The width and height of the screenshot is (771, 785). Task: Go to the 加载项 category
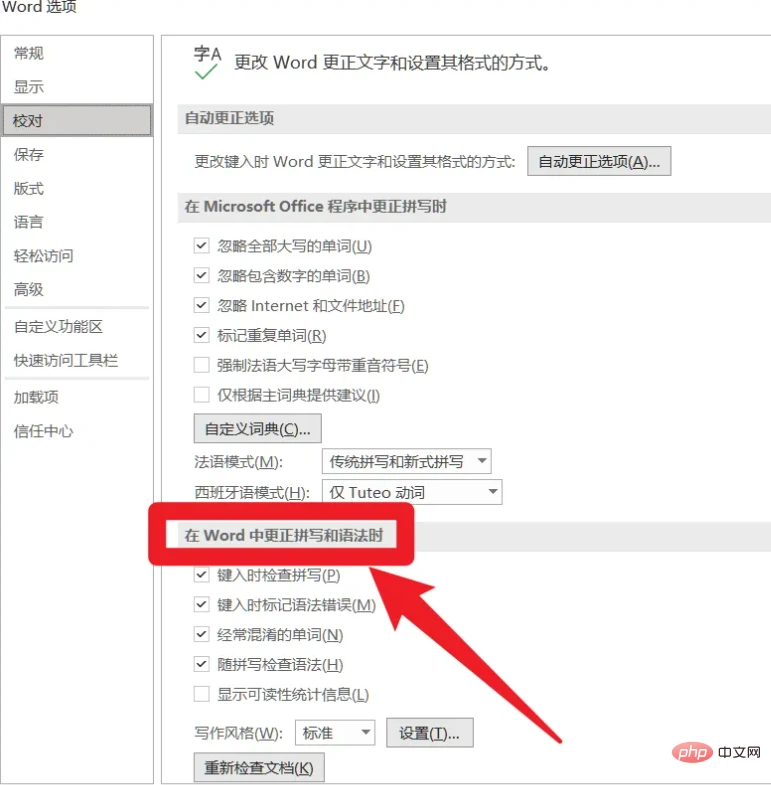pos(36,397)
